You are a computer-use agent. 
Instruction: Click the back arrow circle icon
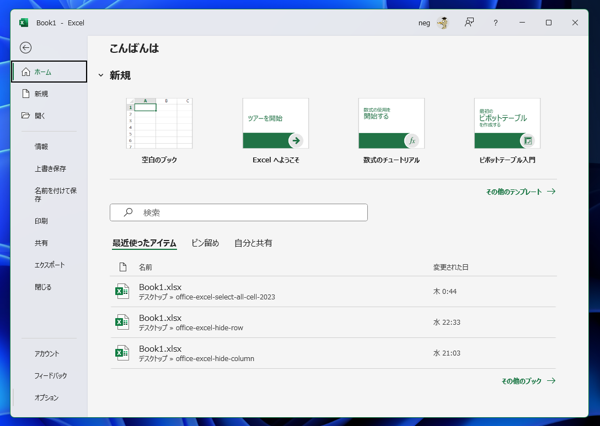click(26, 47)
